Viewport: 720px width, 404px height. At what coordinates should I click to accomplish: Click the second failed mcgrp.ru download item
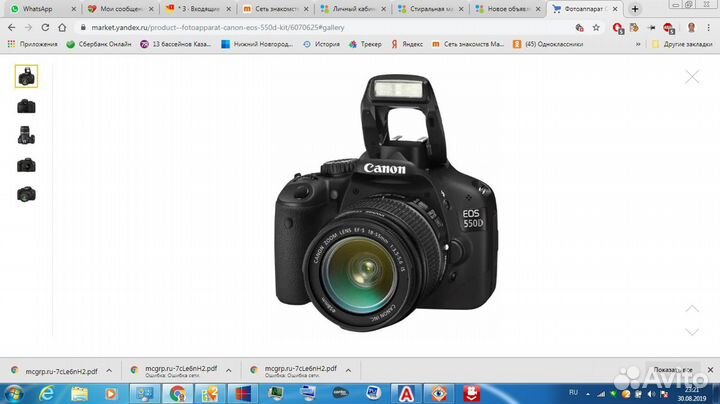[x=174, y=371]
